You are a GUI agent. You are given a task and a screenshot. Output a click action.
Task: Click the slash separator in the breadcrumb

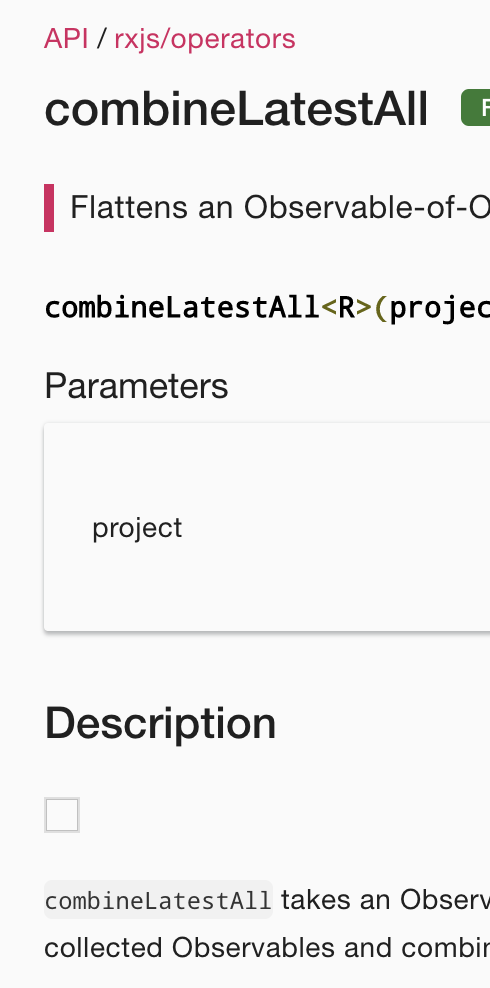101,39
